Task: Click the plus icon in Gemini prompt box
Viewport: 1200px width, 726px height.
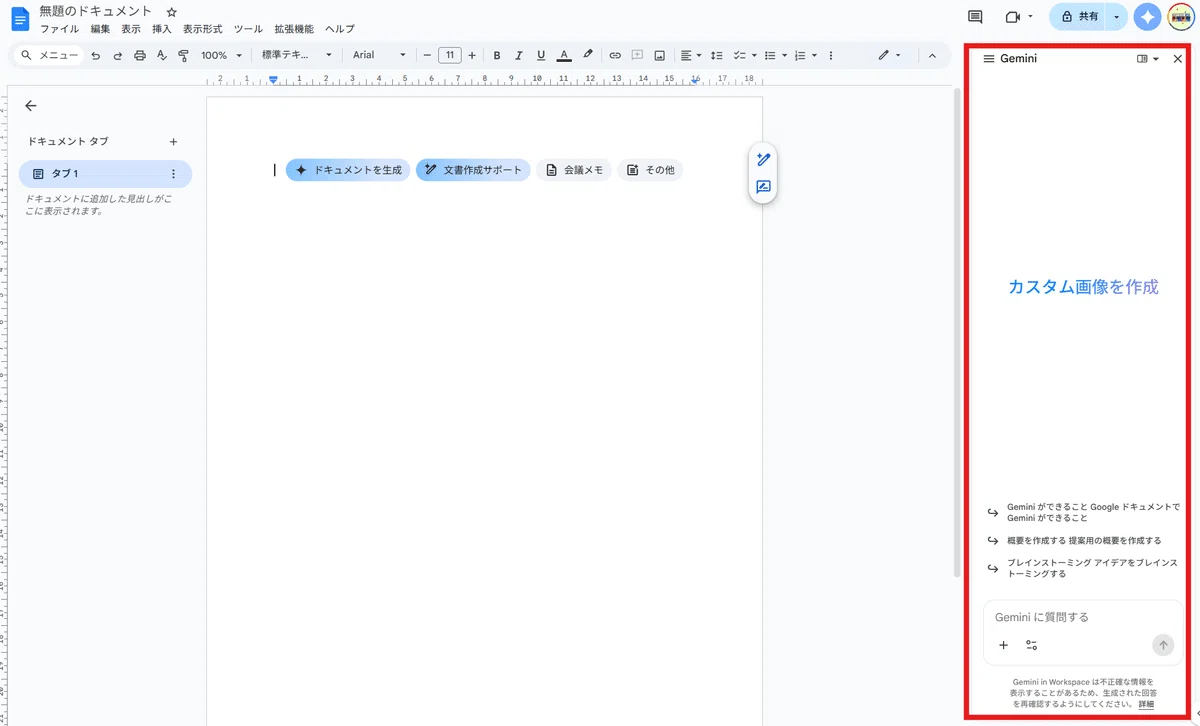Action: [x=1004, y=645]
